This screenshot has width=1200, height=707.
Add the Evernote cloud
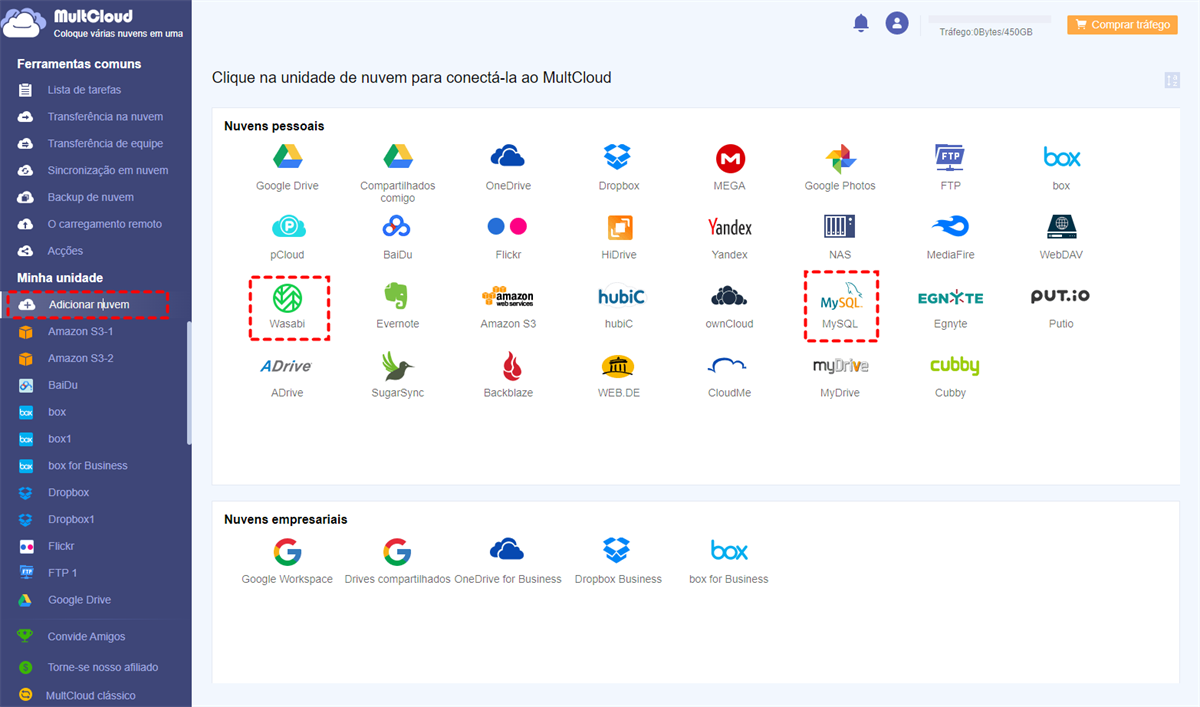click(398, 296)
